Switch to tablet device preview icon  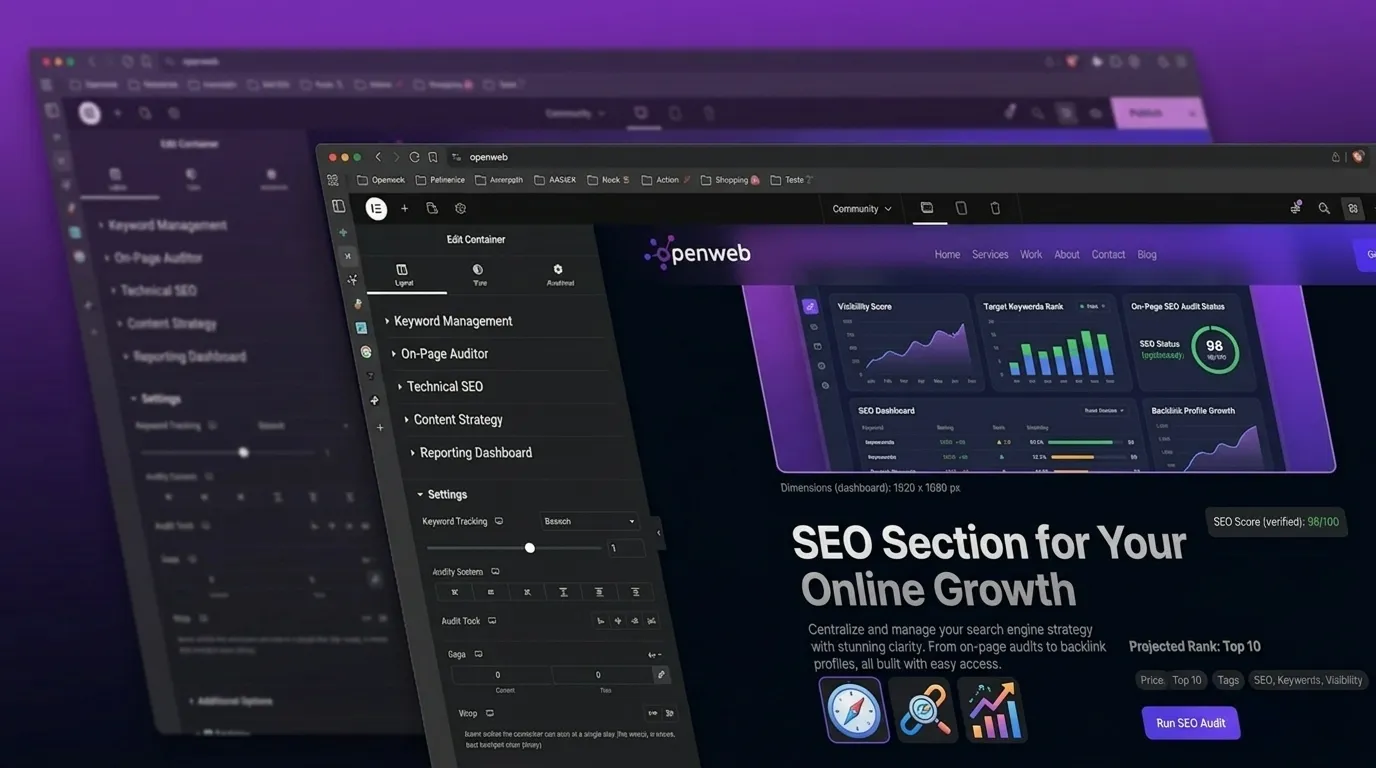[x=961, y=208]
